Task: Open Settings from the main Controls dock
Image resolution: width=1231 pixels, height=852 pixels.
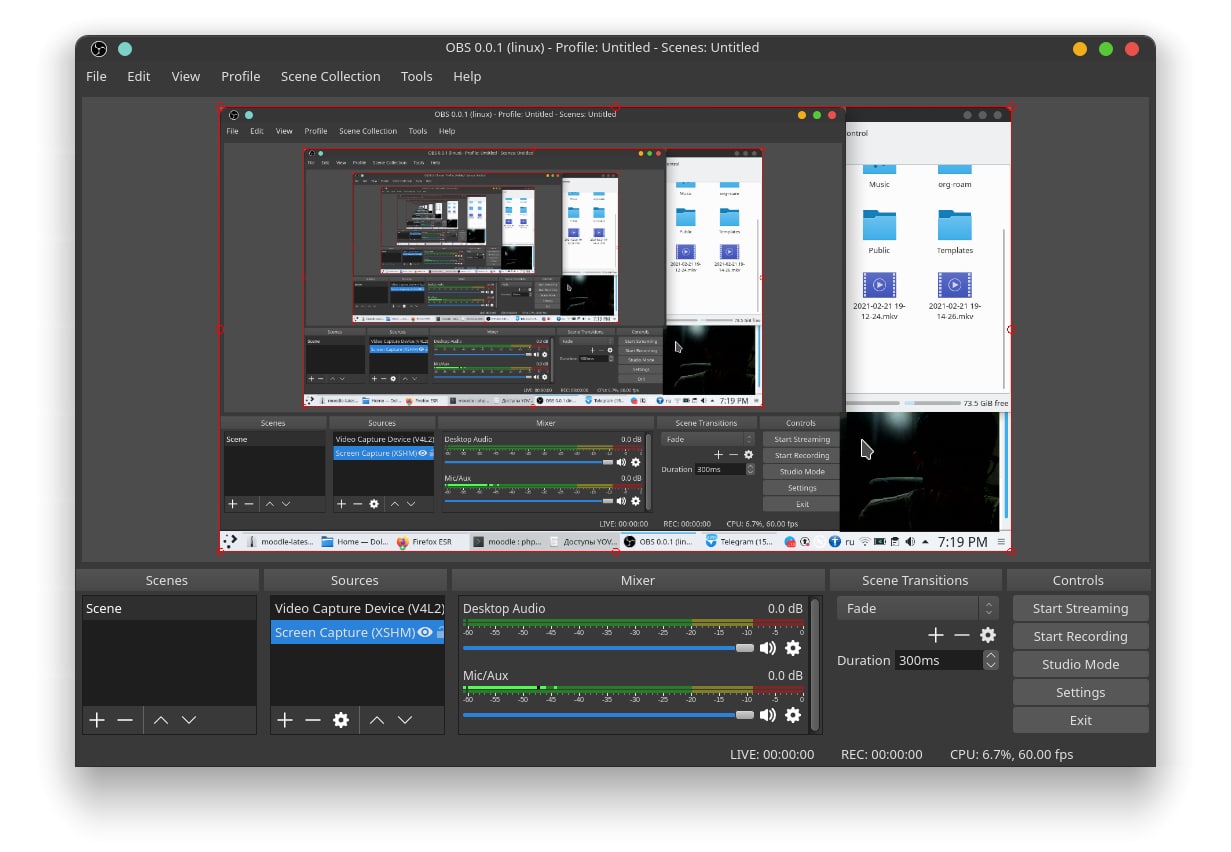Action: coord(1081,692)
